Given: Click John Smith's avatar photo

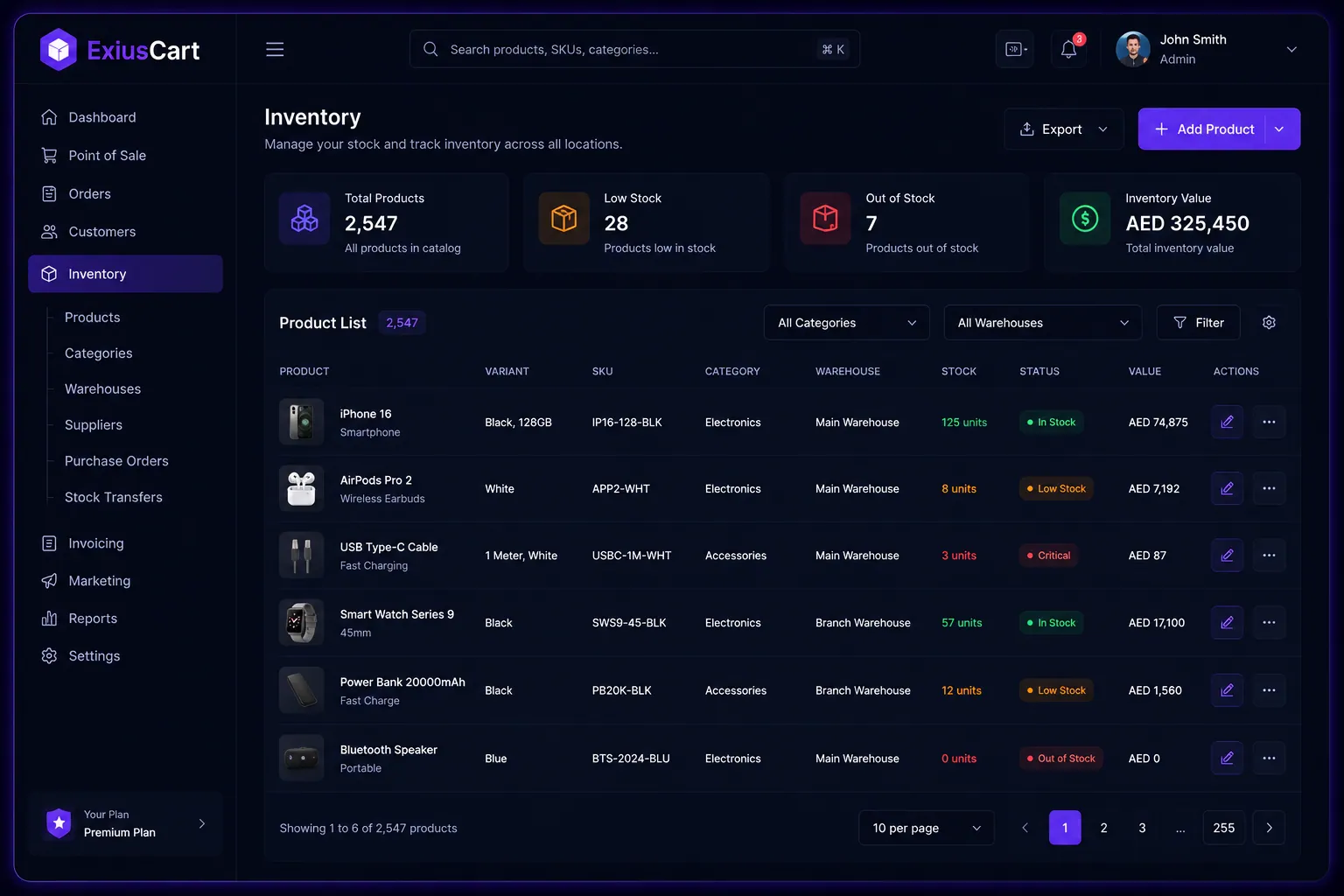Looking at the screenshot, I should [1133, 50].
